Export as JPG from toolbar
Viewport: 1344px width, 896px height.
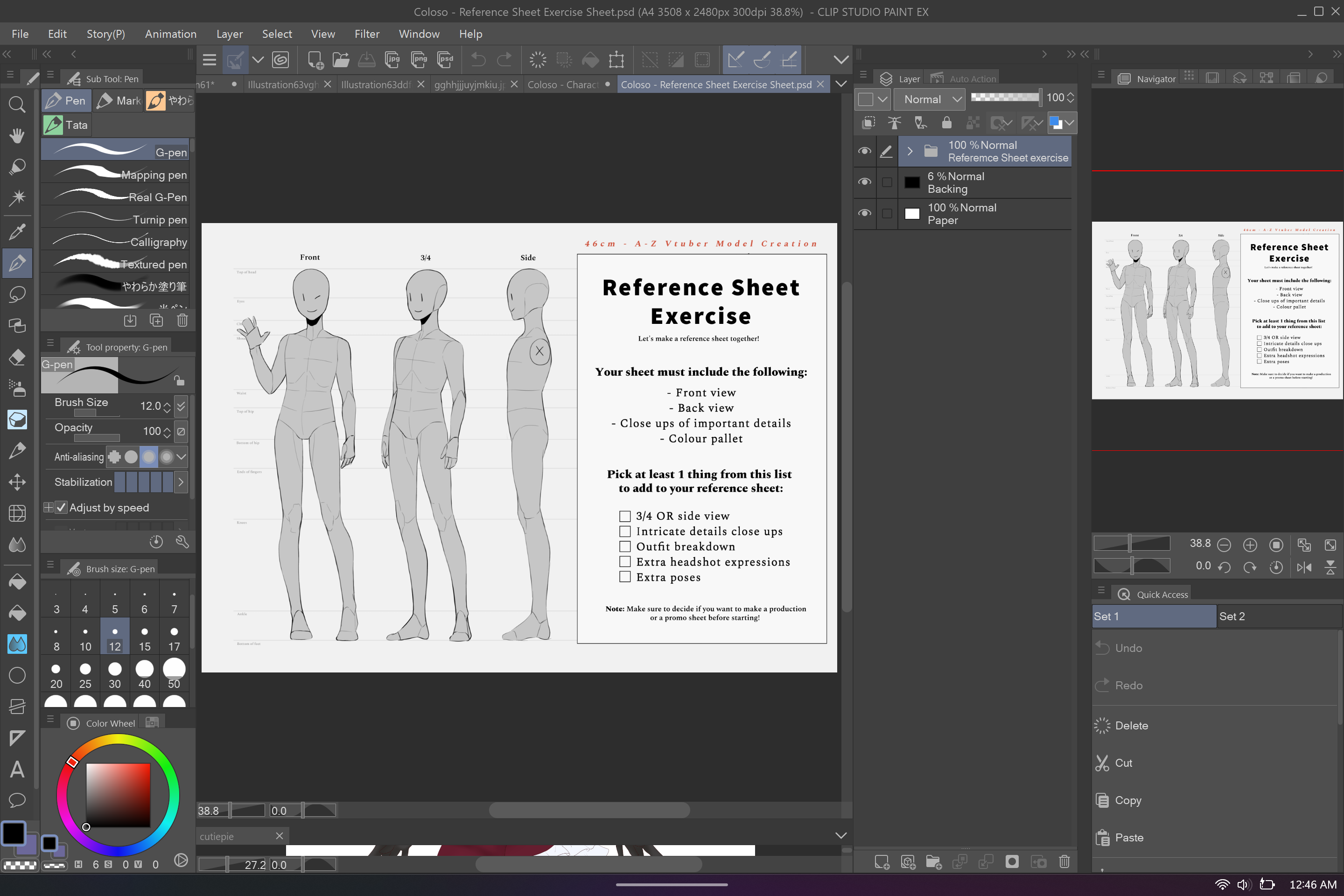[x=392, y=59]
